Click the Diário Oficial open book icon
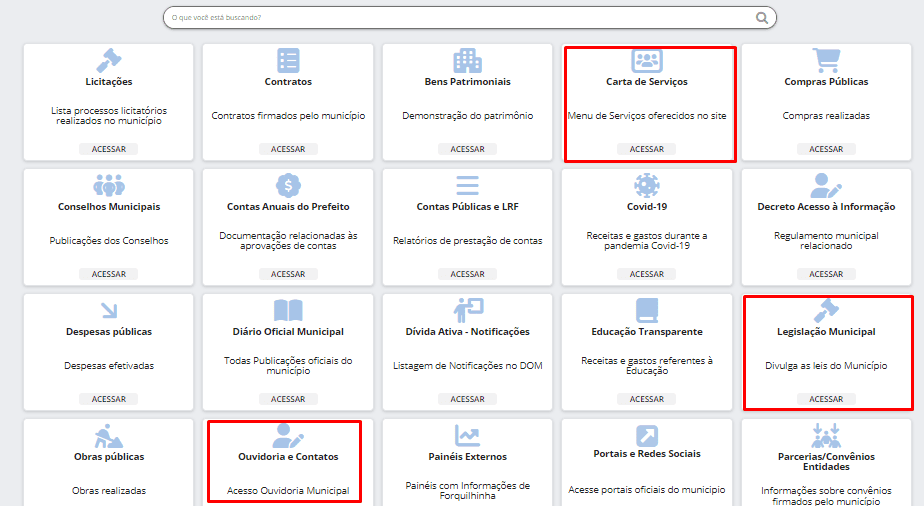 (288, 310)
